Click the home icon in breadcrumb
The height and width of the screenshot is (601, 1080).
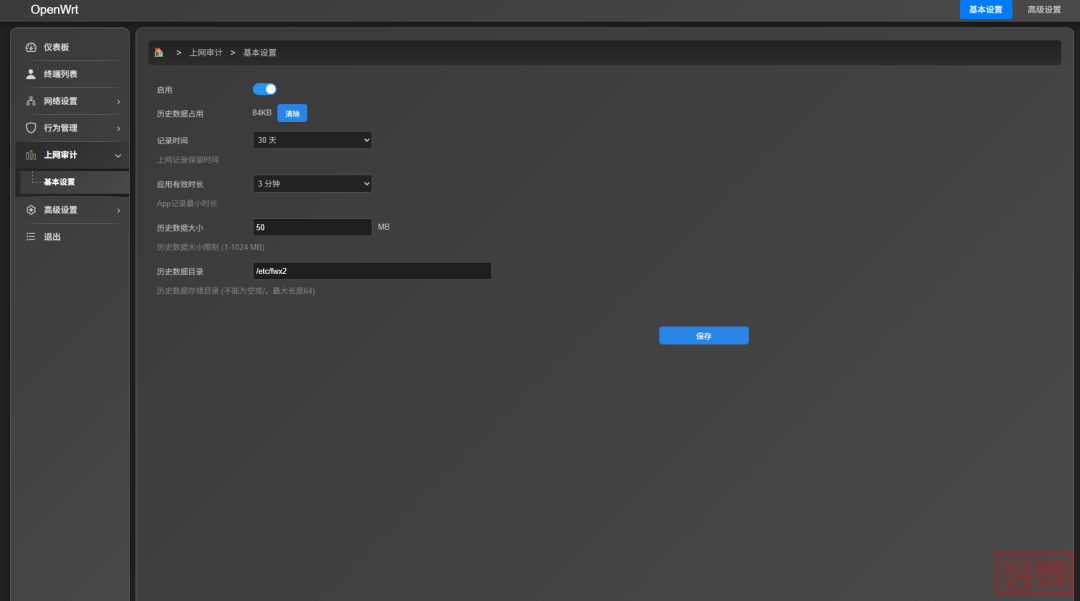point(159,52)
